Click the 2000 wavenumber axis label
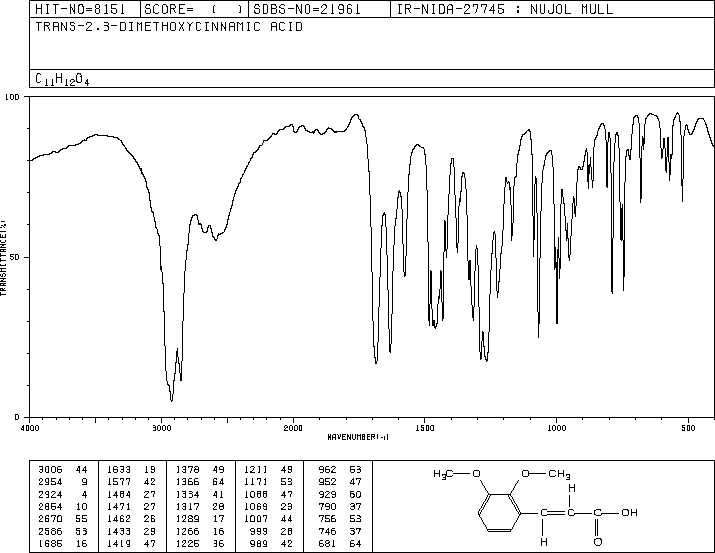Image resolution: width=715 pixels, height=553 pixels. click(293, 428)
